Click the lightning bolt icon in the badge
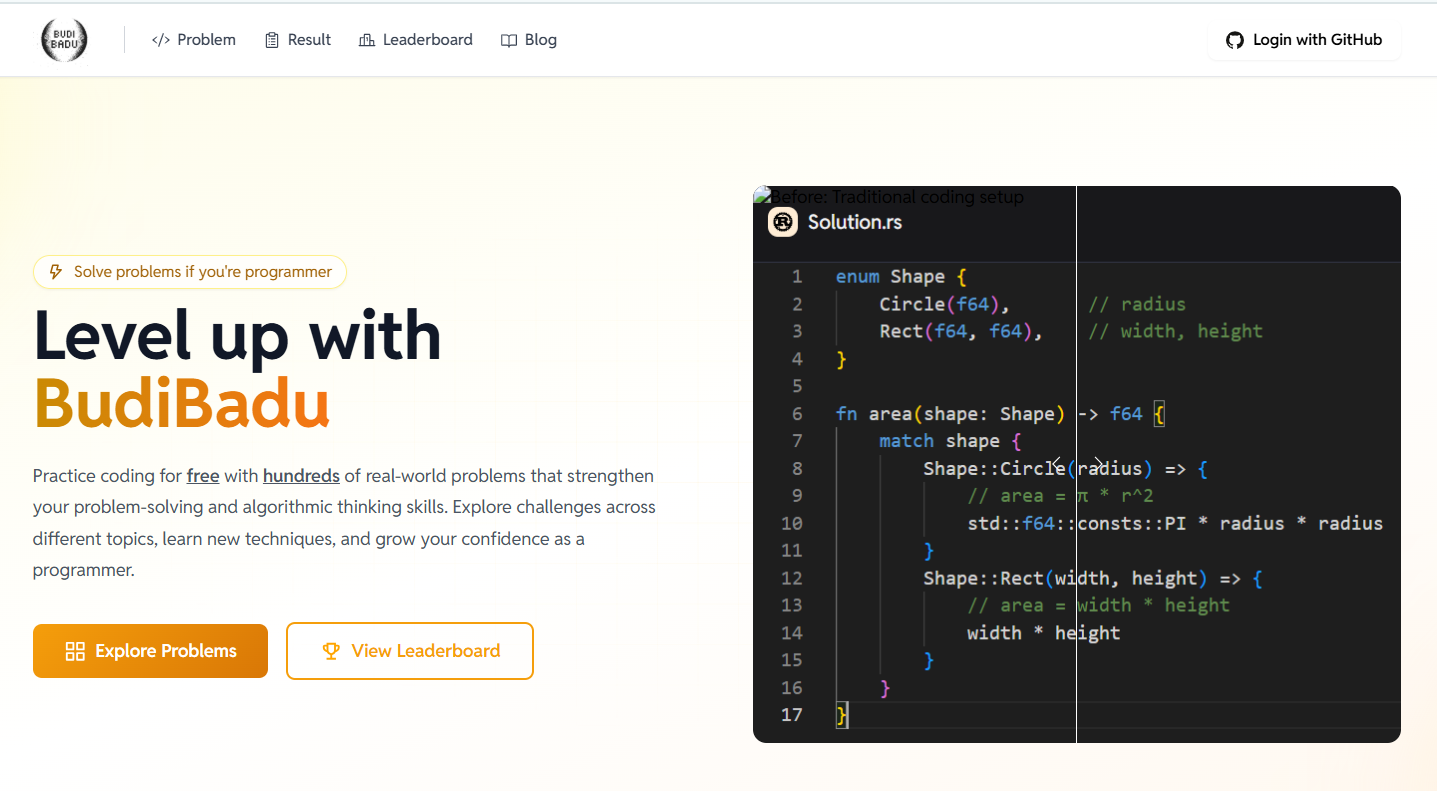 click(x=56, y=272)
